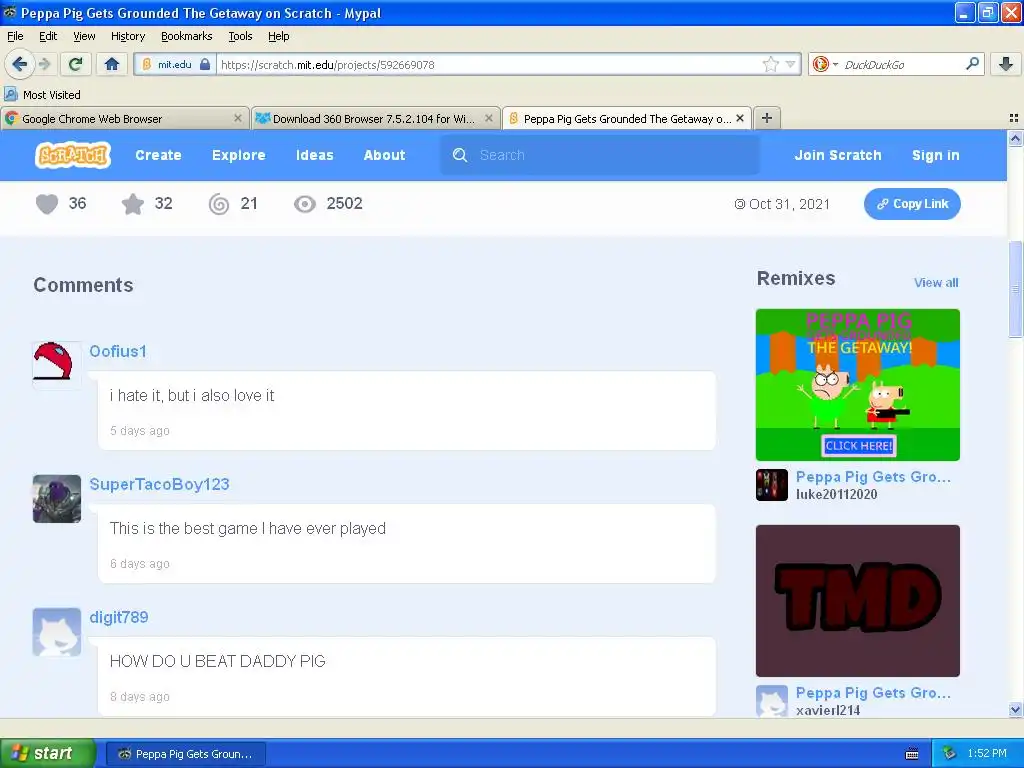Go to the Home page icon
Image resolution: width=1024 pixels, height=768 pixels.
[112, 64]
